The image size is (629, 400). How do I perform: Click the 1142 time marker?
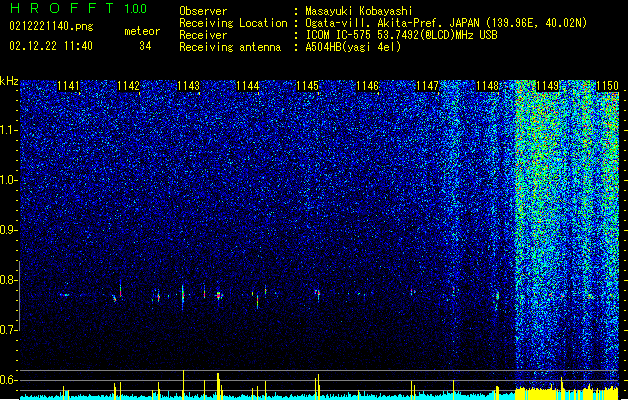[x=128, y=86]
